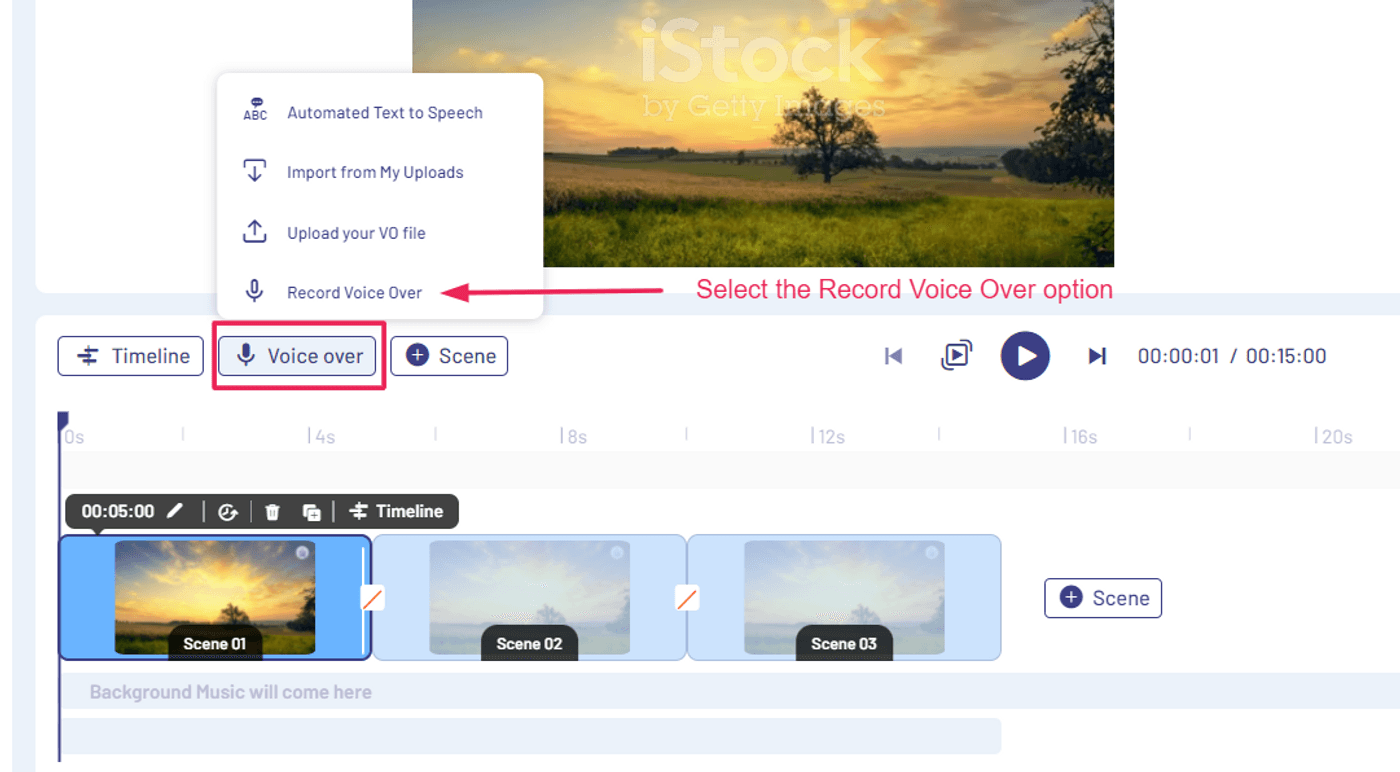Select the Scene 01 thumbnail
1400x772 pixels.
coord(215,598)
